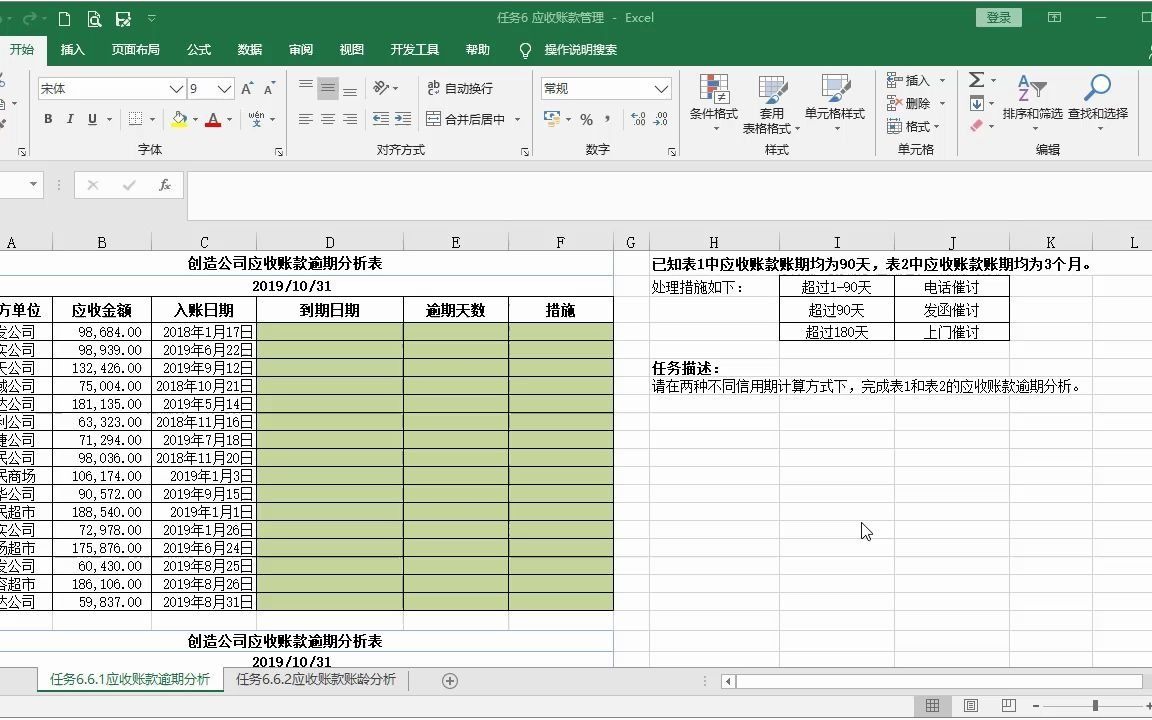The image size is (1152, 720).
Task: Toggle italic formatting
Action: [70, 119]
